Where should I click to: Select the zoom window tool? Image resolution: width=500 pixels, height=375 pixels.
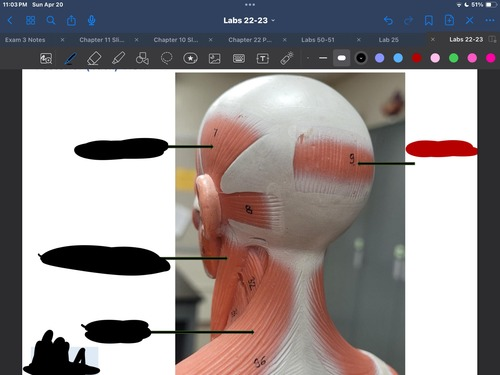pos(46,58)
